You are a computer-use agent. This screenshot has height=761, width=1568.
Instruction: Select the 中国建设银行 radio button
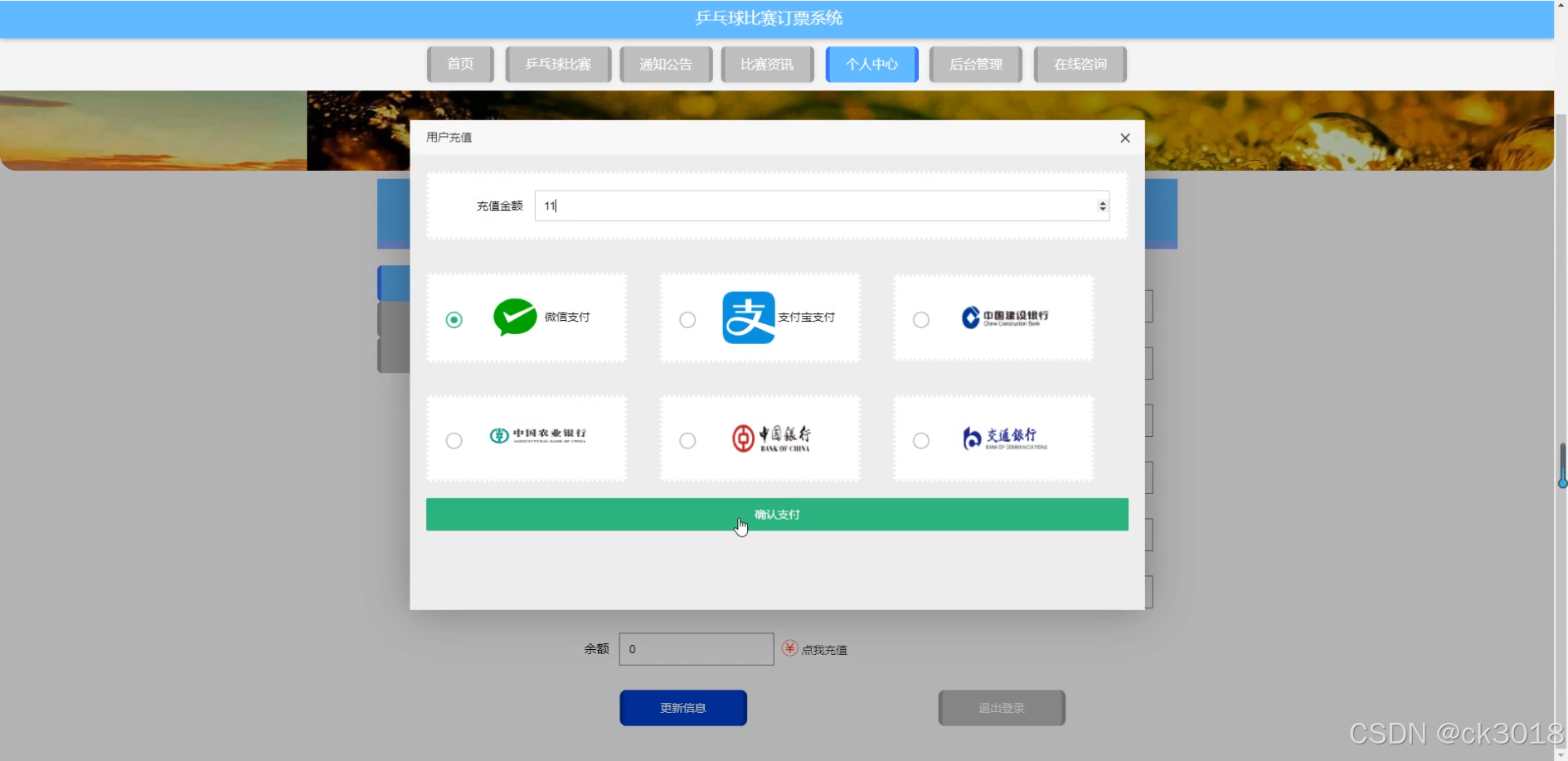tap(921, 320)
